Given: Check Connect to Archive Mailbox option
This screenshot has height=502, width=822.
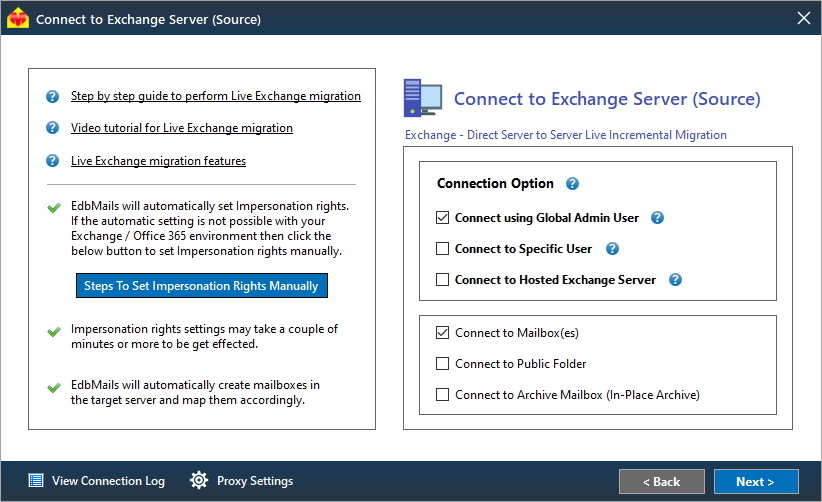Looking at the screenshot, I should pyautogui.click(x=443, y=395).
